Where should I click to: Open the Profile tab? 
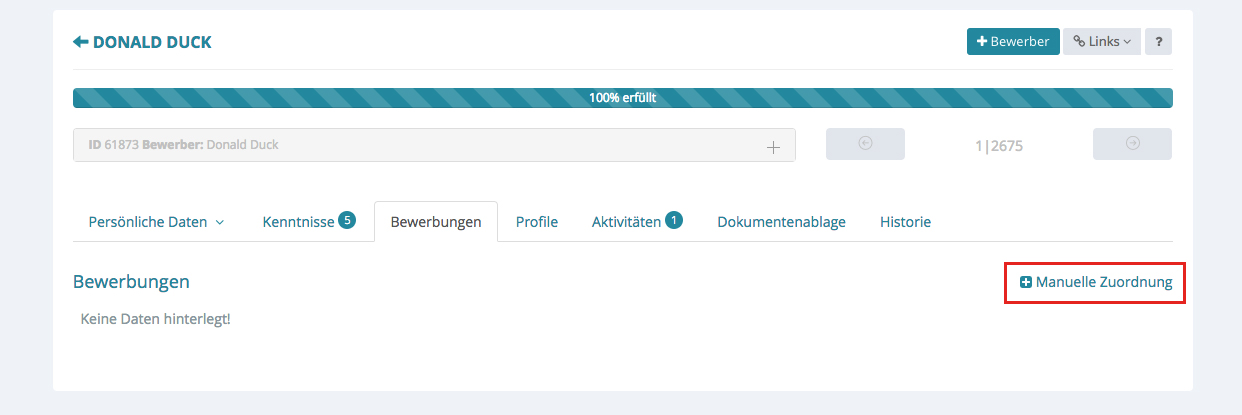coord(536,222)
